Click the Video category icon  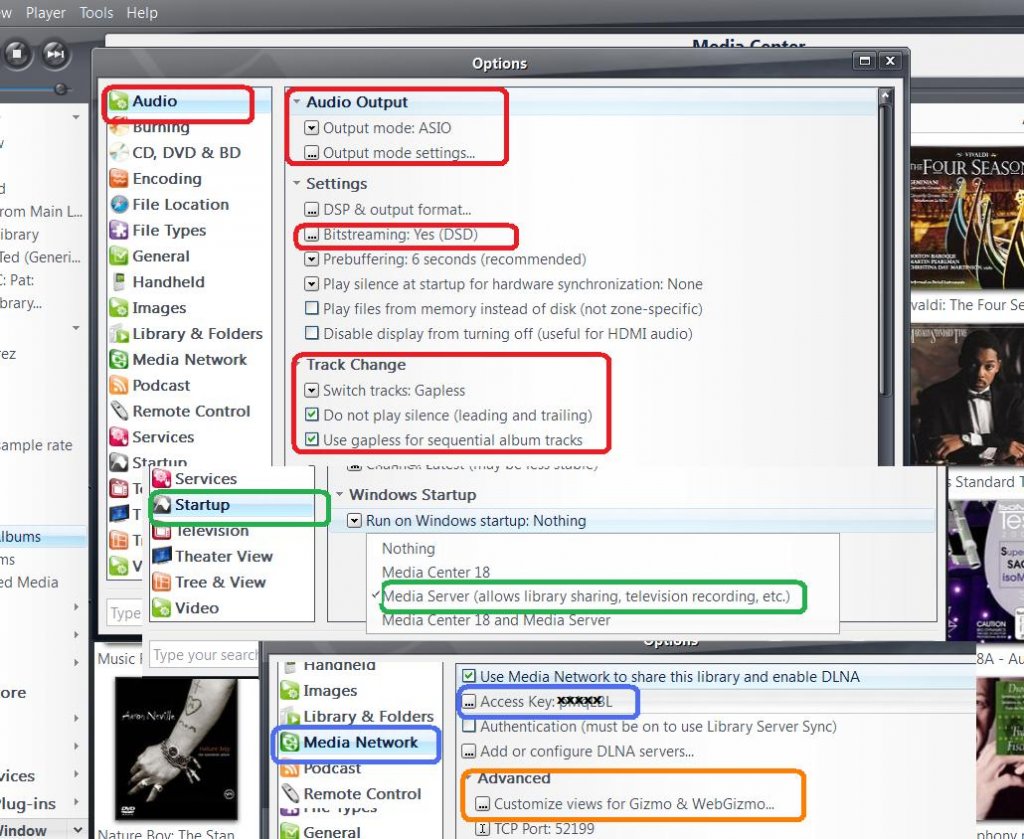click(161, 608)
